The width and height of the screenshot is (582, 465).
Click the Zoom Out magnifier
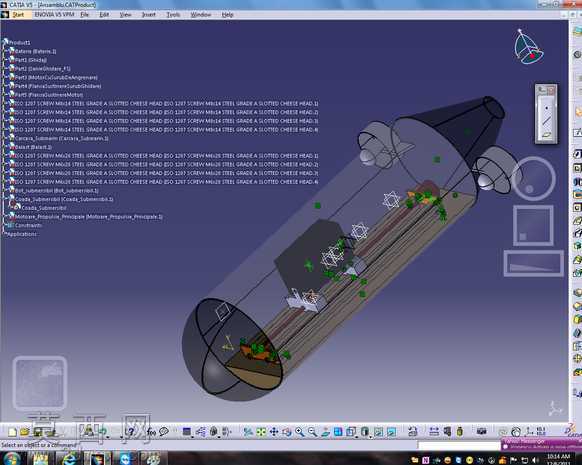(x=313, y=432)
